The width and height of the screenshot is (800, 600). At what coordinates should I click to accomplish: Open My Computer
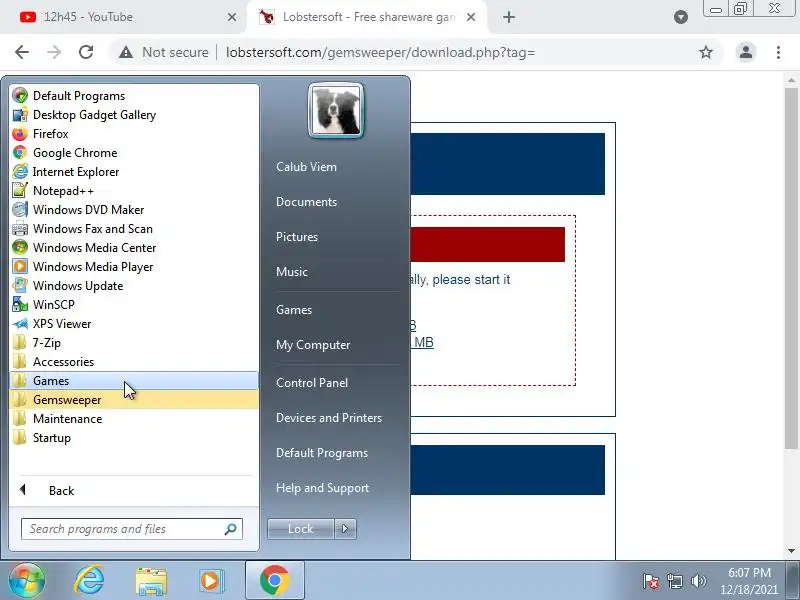click(313, 345)
